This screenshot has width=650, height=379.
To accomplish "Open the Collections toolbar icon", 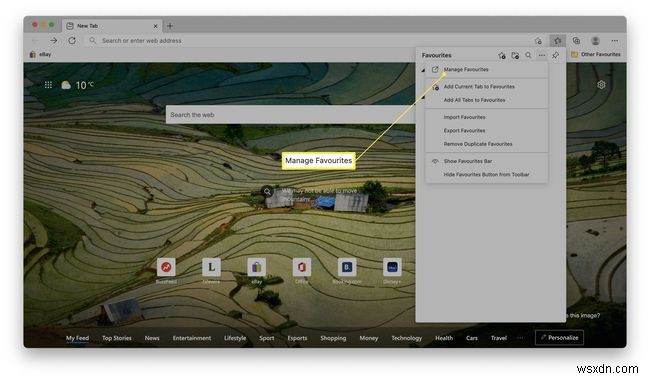I will (x=576, y=41).
